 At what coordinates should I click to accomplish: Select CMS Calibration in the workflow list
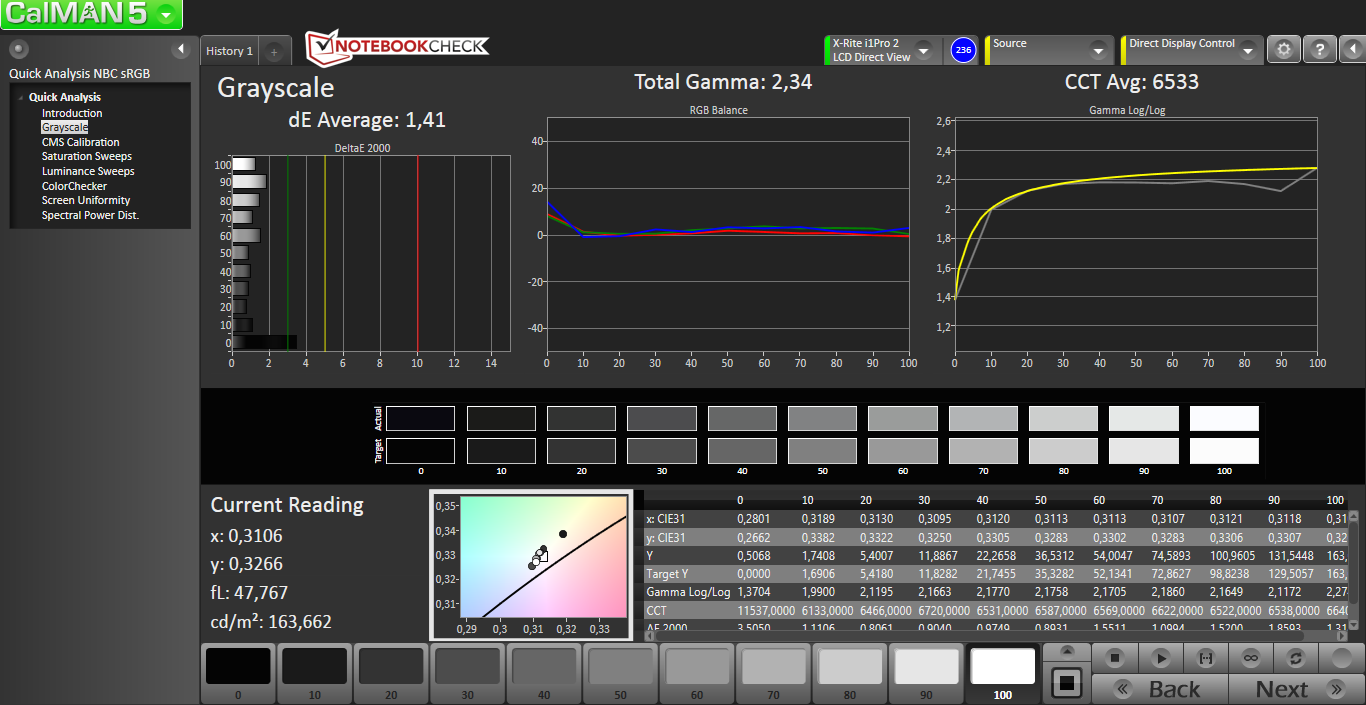pos(80,142)
